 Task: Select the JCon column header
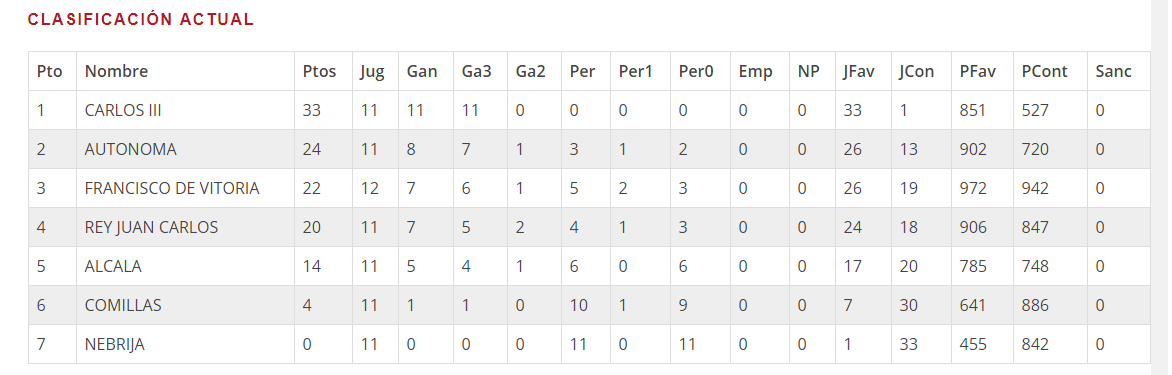point(917,72)
